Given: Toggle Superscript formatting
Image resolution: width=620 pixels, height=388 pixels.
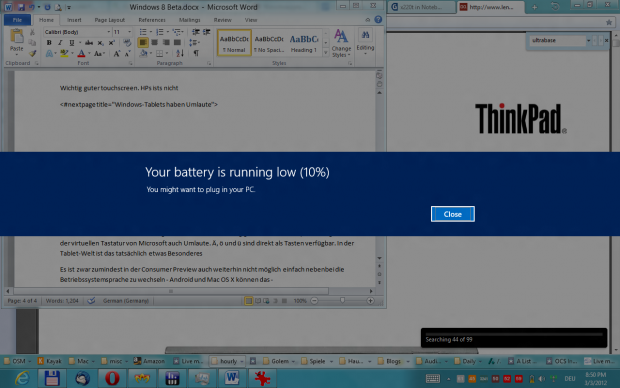Looking at the screenshot, I should [x=112, y=43].
